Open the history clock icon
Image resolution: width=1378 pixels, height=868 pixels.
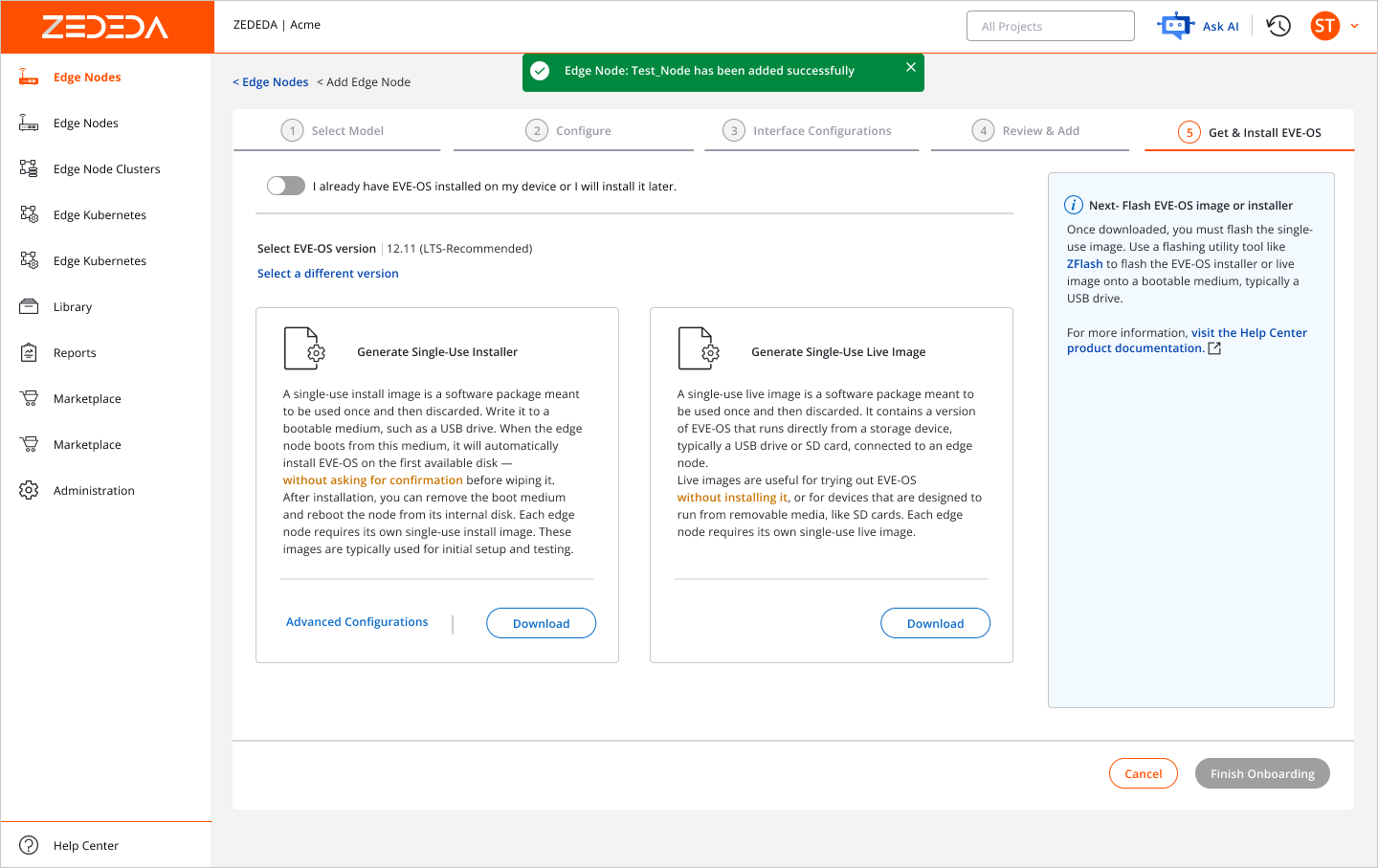[1278, 26]
